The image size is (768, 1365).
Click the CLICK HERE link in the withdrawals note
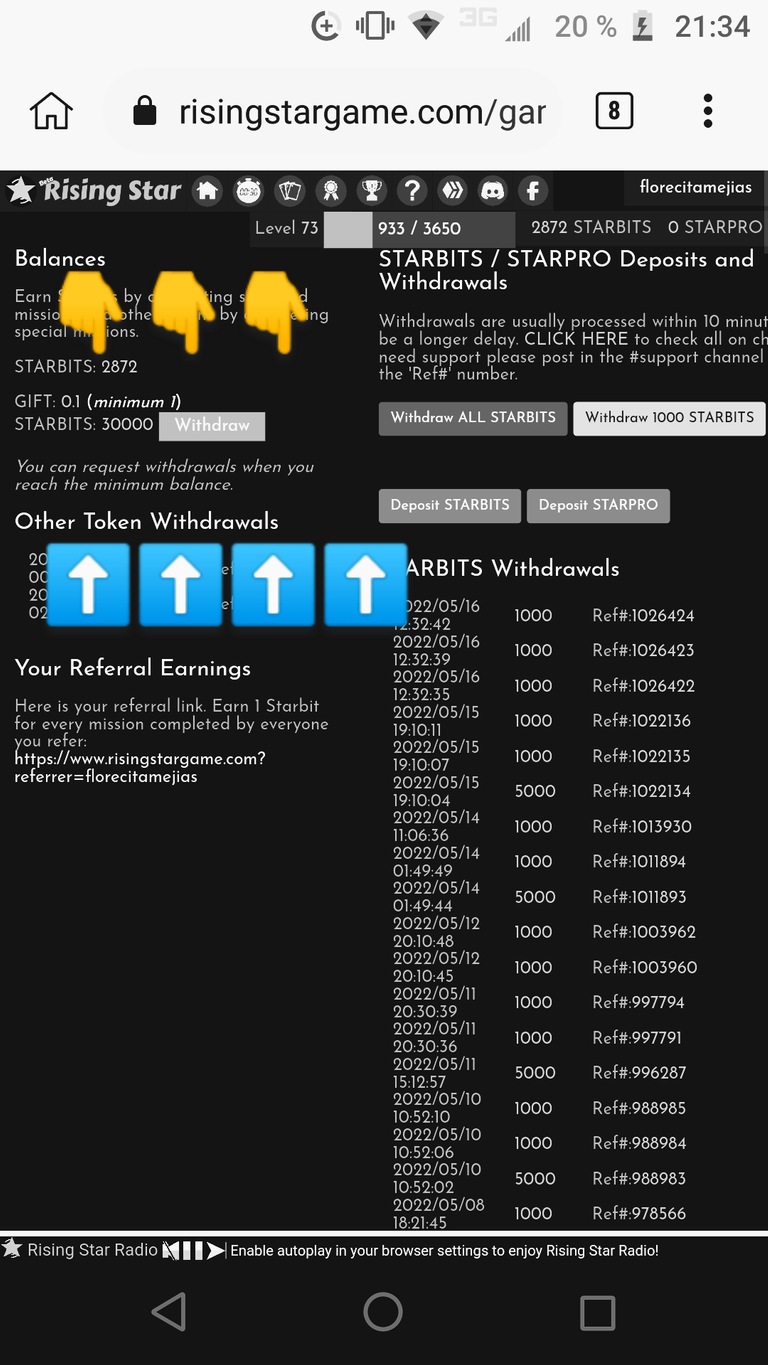tap(576, 339)
